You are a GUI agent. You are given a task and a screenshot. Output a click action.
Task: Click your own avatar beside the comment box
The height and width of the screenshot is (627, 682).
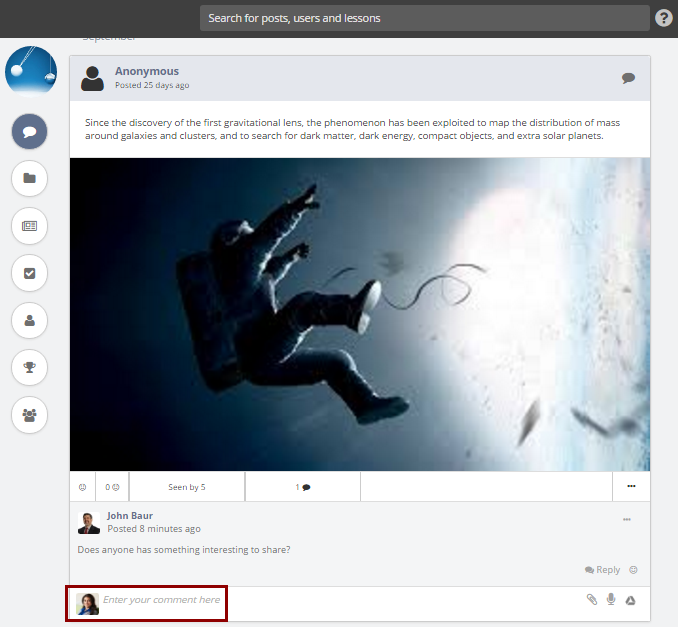pos(87,604)
